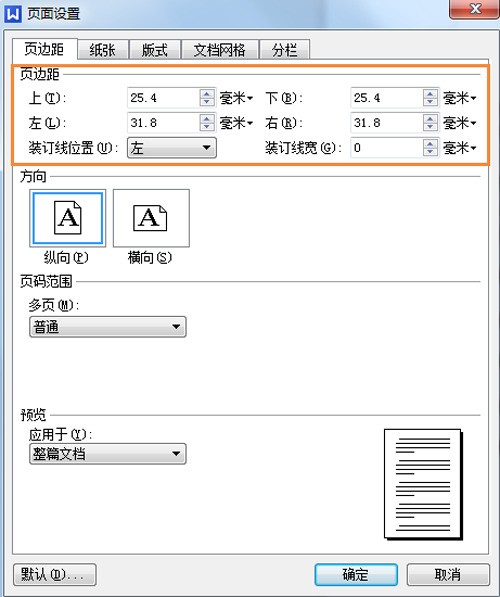Cancel with the 取消 button
Image resolution: width=500 pixels, height=597 pixels.
[x=448, y=575]
